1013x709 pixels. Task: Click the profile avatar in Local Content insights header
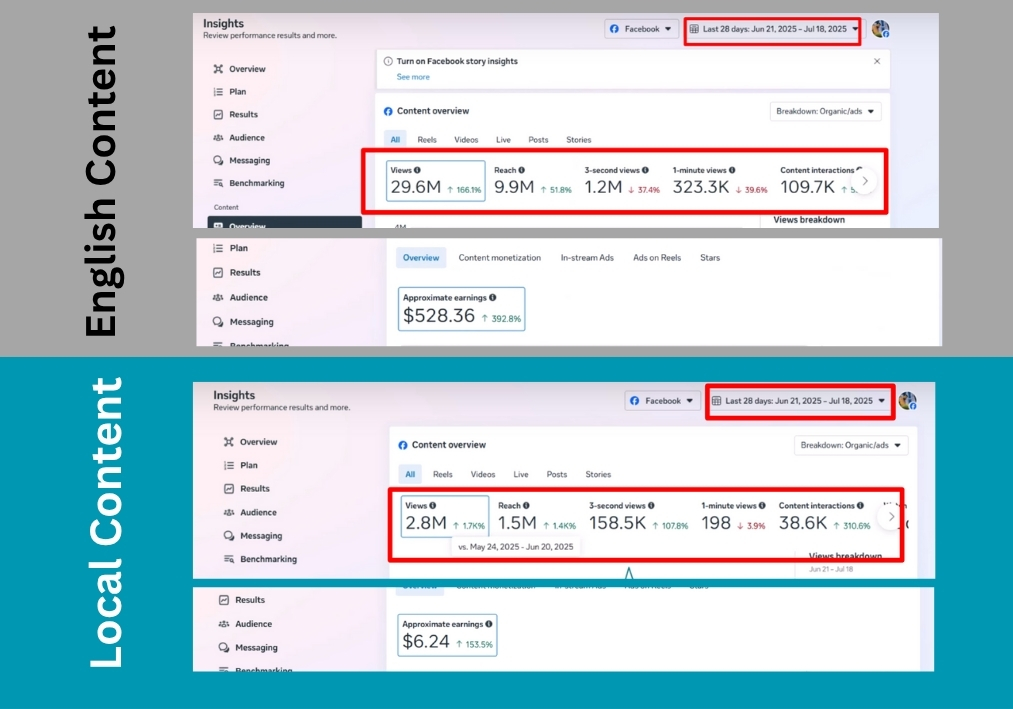click(908, 401)
